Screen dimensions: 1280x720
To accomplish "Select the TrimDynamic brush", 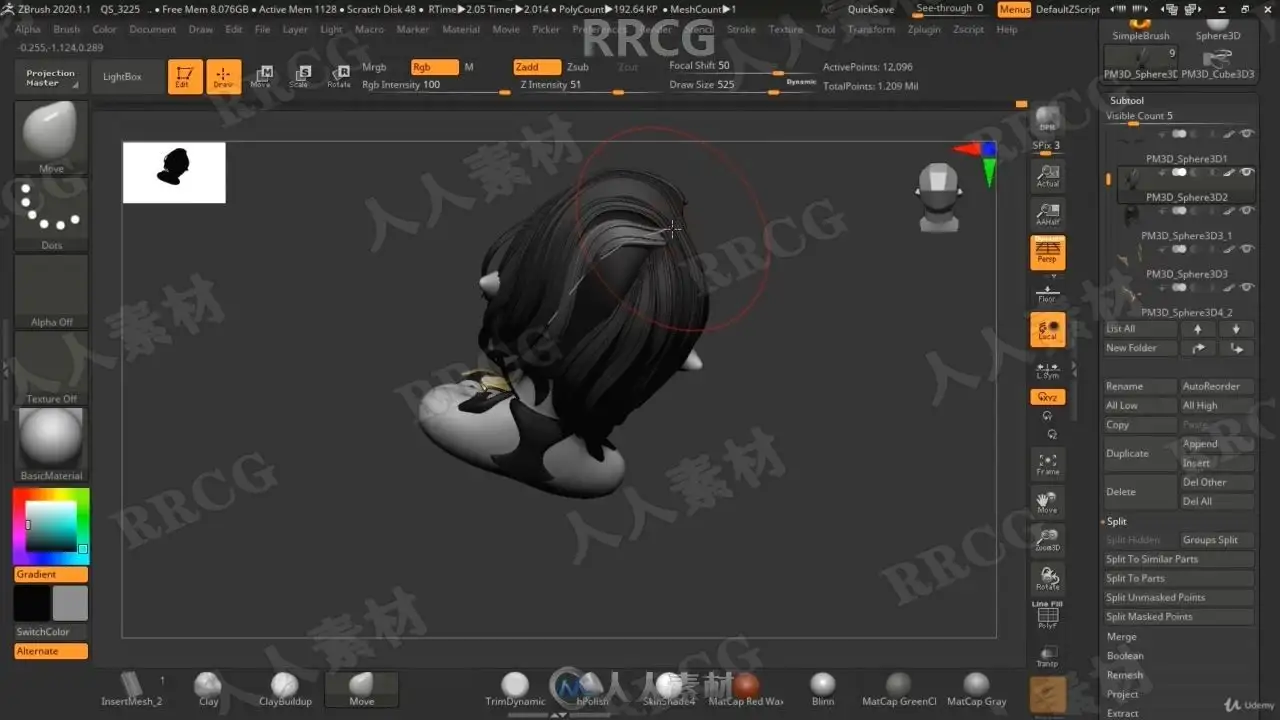I will coord(515,689).
